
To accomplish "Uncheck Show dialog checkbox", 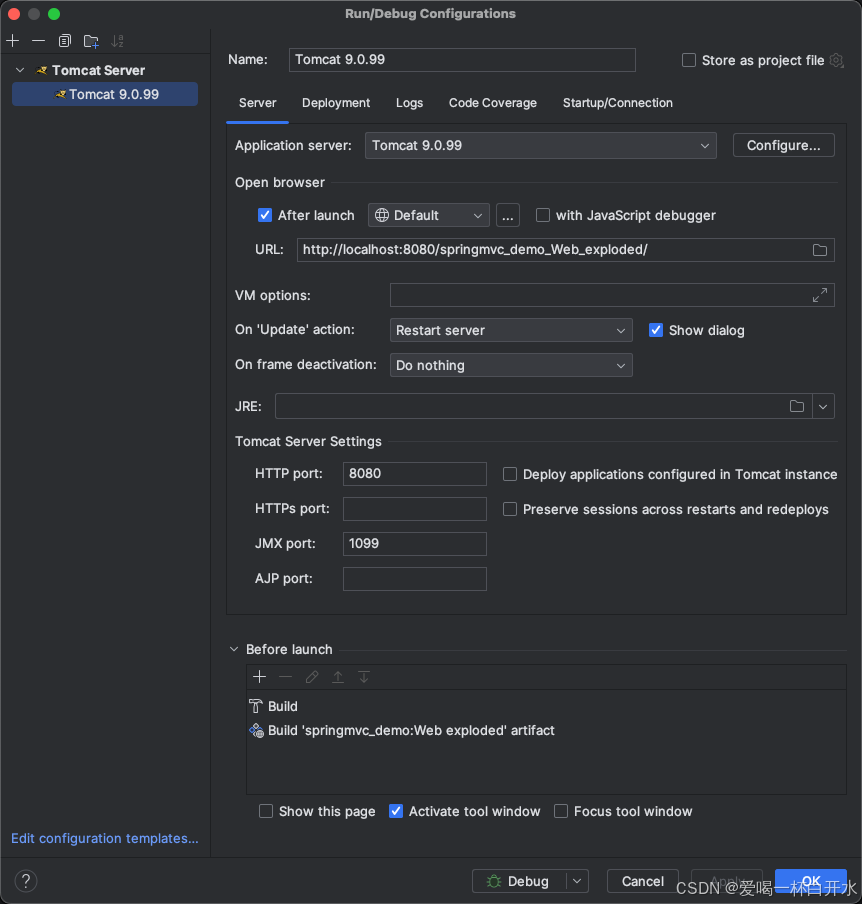I will coord(656,330).
